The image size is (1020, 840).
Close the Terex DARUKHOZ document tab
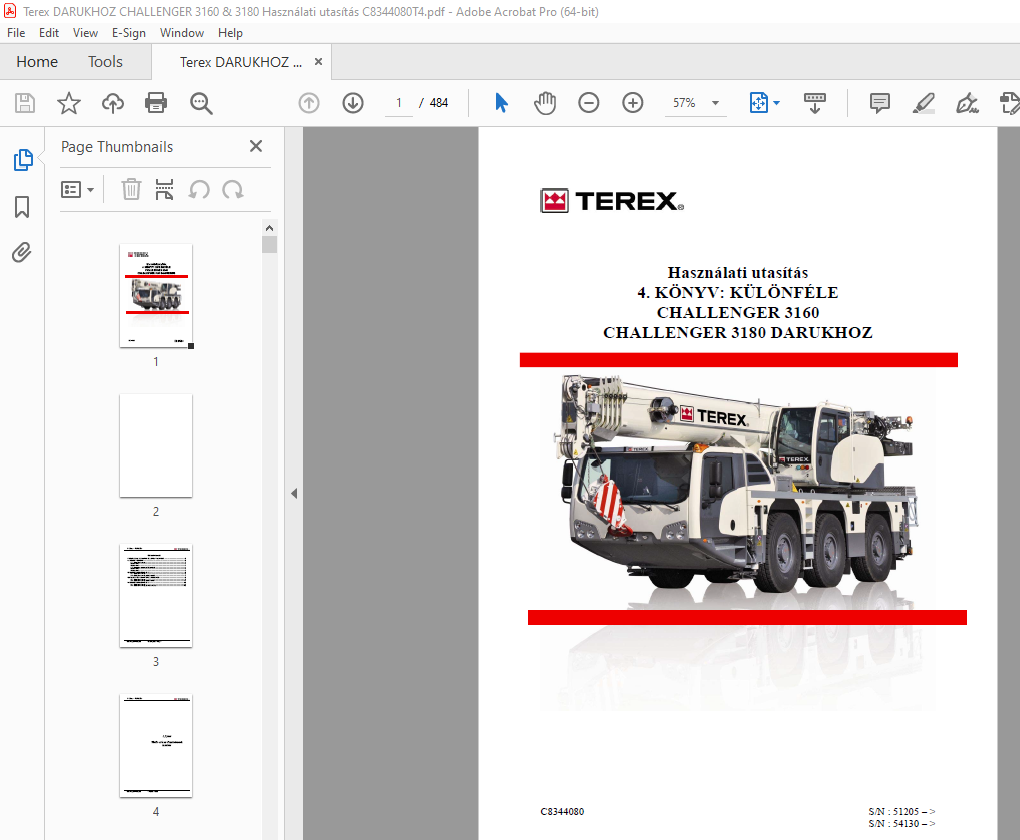click(x=318, y=61)
